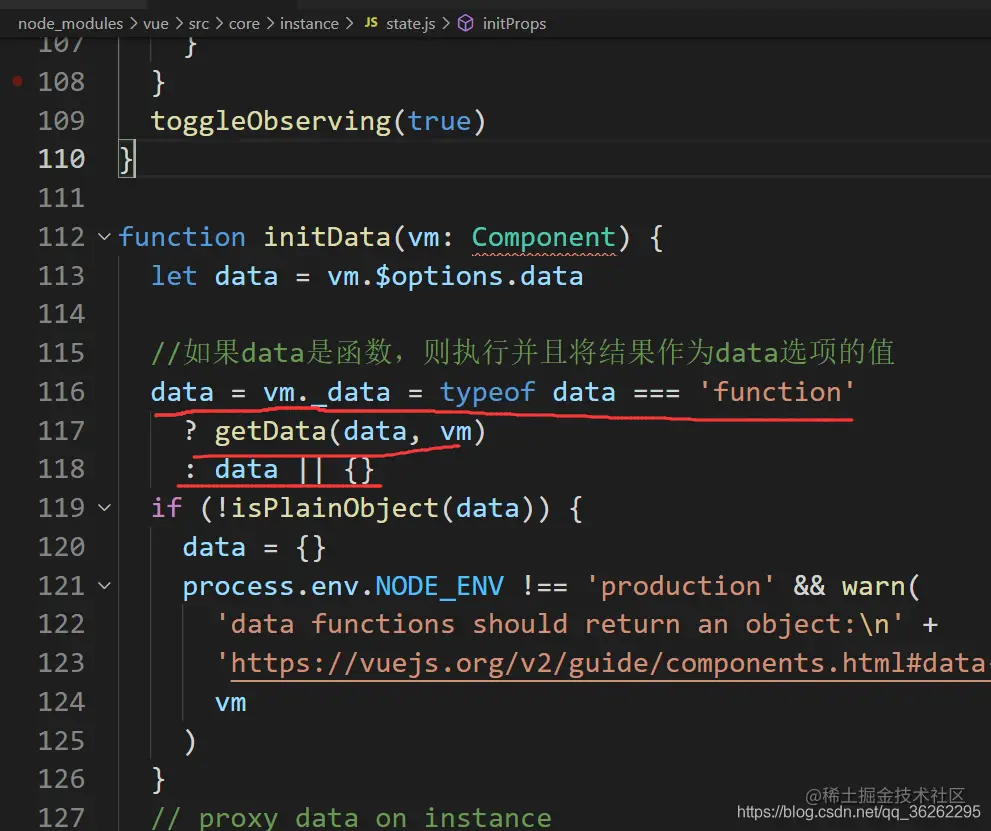Screen dimensions: 991x831
Task: Click 'initData' function name on line 112
Action: (x=327, y=238)
